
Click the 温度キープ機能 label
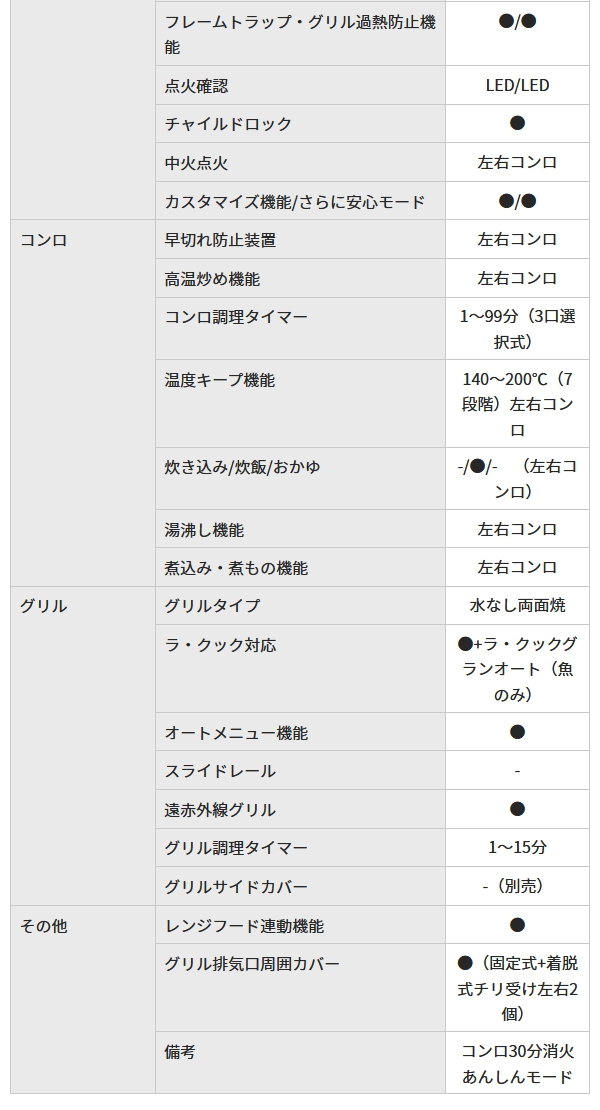220,380
